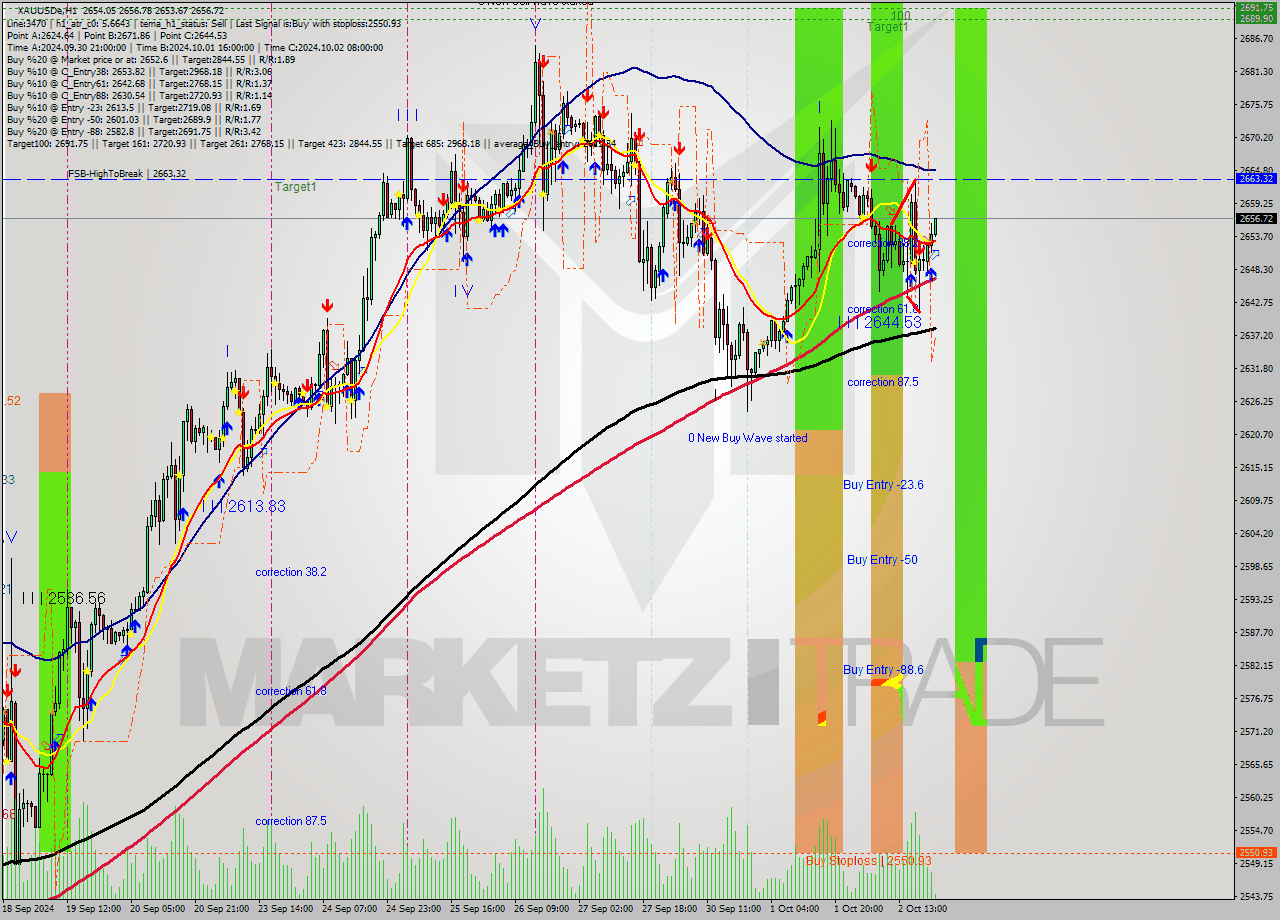Click the 2620.70 price axis value

coord(1256,435)
